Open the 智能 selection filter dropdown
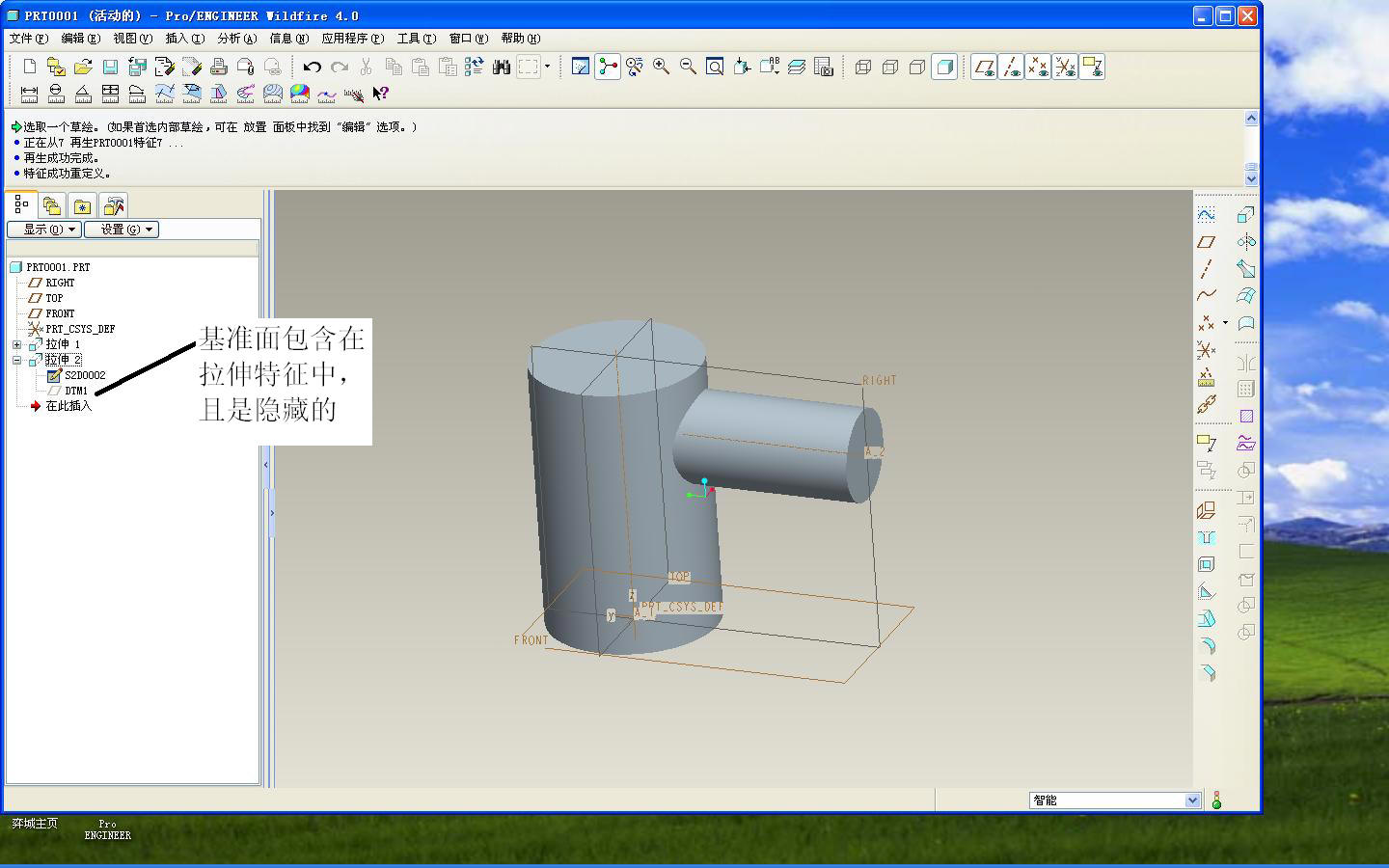Image resolution: width=1389 pixels, height=868 pixels. [x=1192, y=800]
